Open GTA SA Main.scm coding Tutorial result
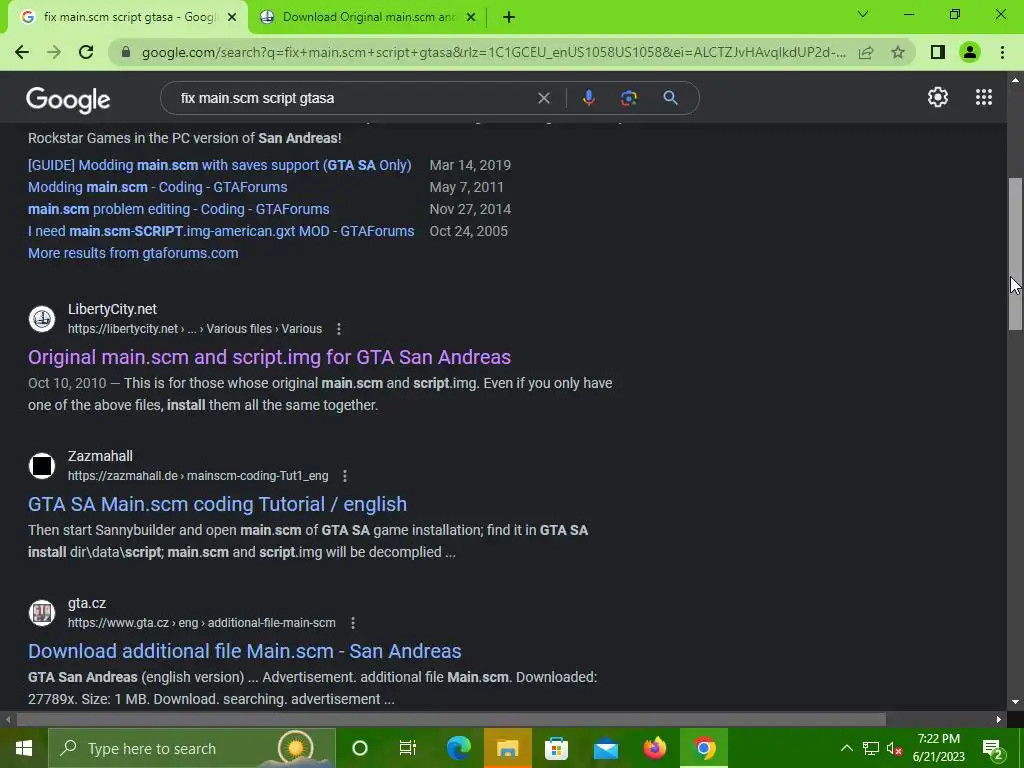 (217, 504)
